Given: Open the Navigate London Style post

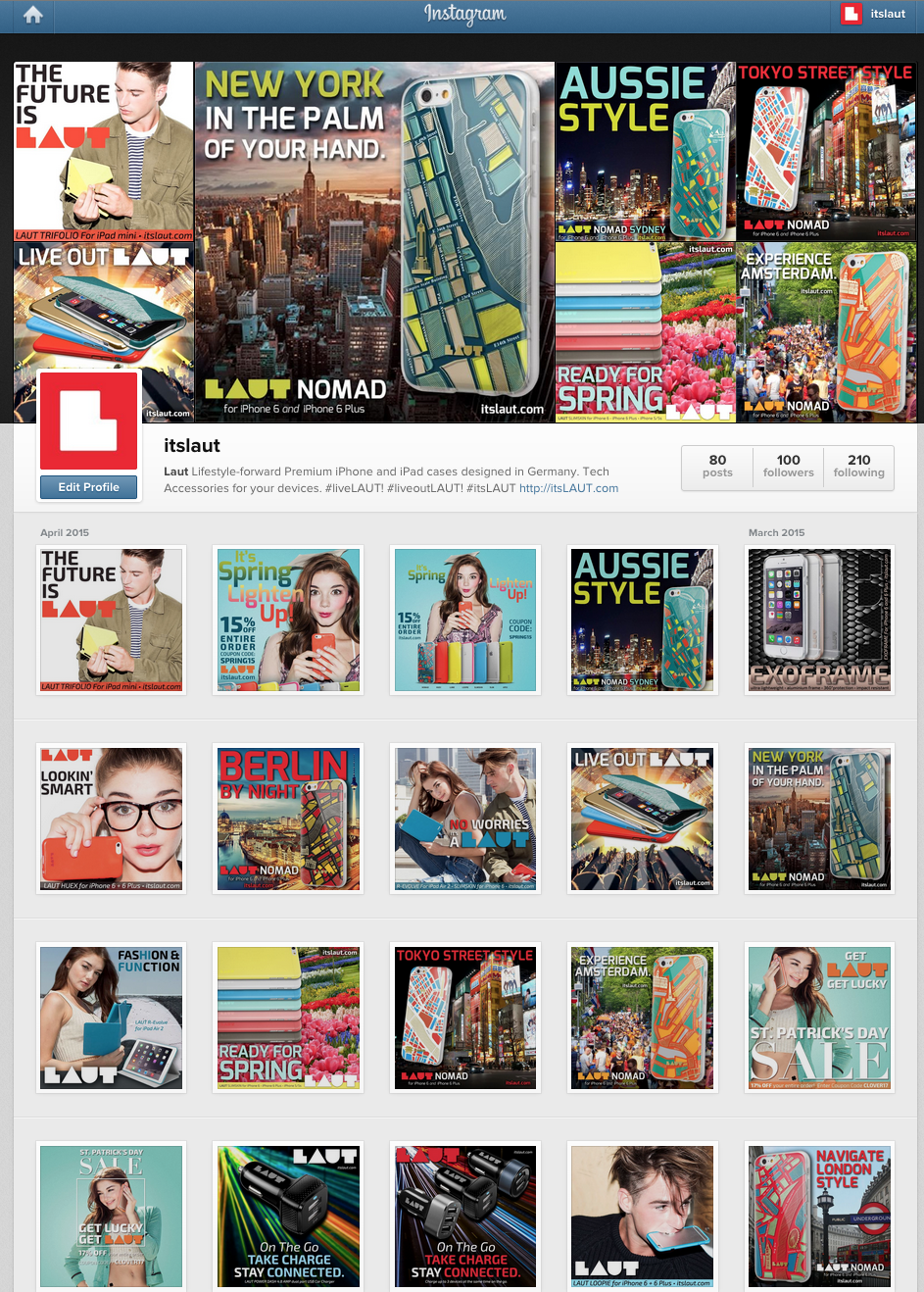Looking at the screenshot, I should [x=819, y=1216].
